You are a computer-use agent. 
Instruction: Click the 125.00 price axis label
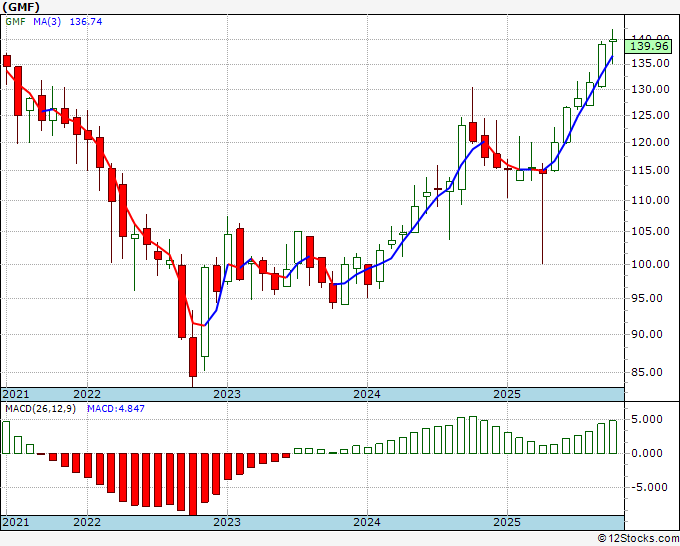[649, 116]
